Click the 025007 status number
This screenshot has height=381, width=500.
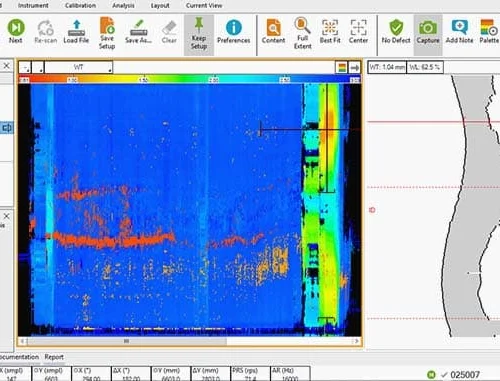tap(465, 375)
